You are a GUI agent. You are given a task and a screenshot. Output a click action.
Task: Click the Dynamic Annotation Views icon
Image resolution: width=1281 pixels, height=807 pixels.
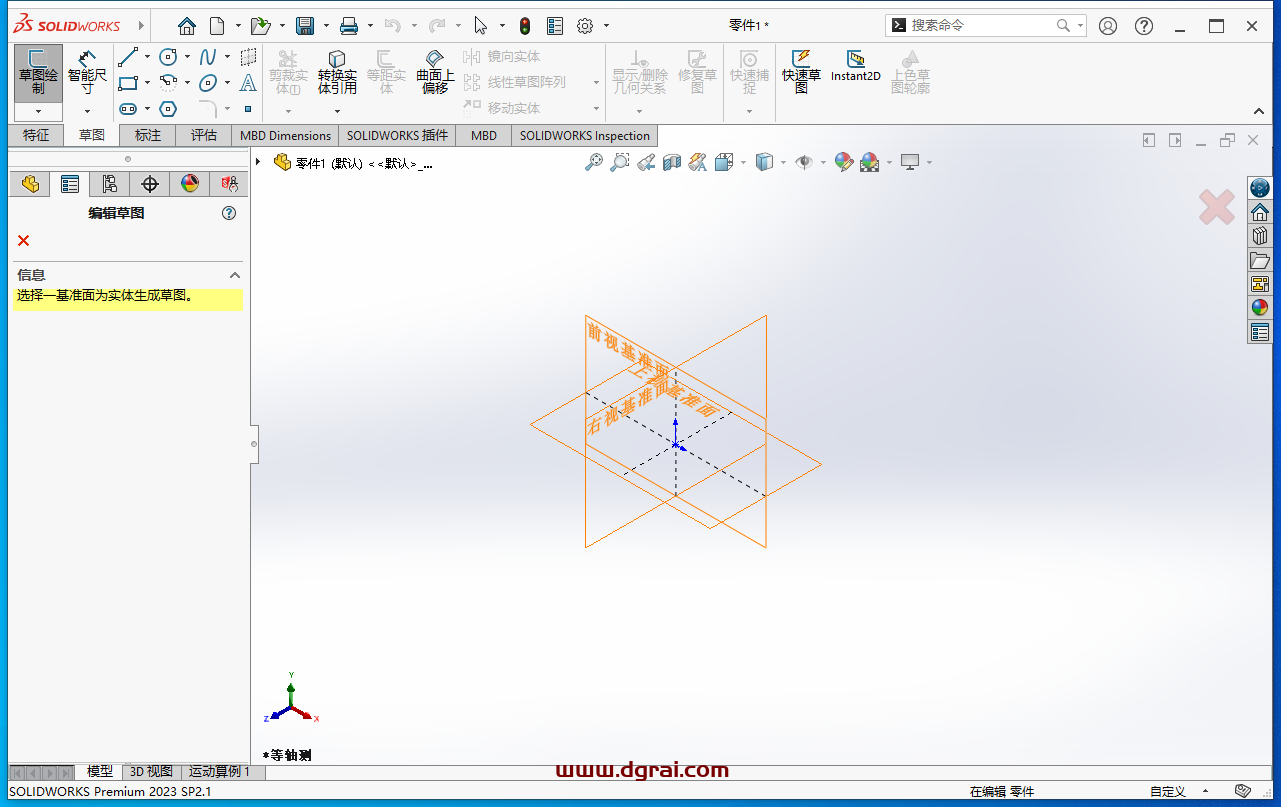coord(698,162)
